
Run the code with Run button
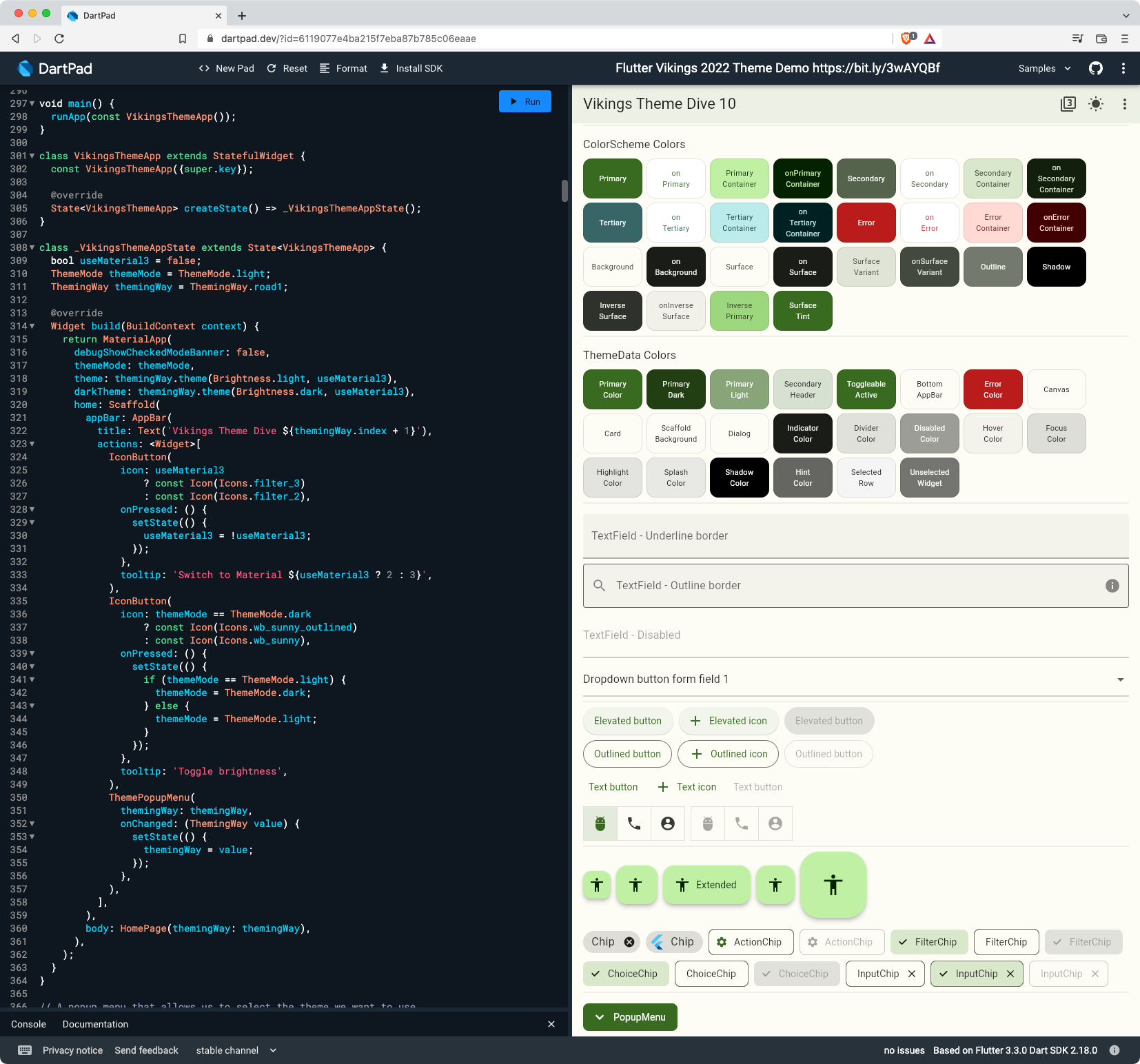click(525, 101)
